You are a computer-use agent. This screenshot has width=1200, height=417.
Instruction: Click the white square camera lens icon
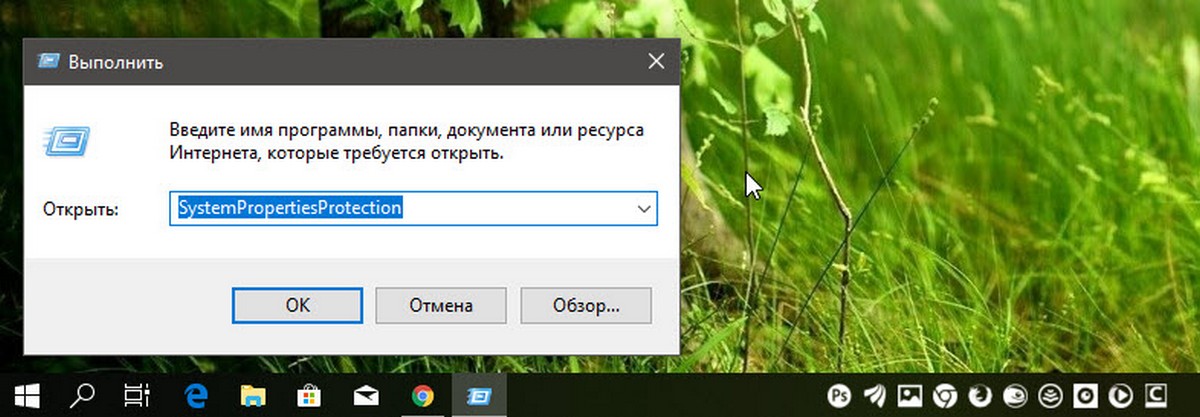coord(1086,396)
